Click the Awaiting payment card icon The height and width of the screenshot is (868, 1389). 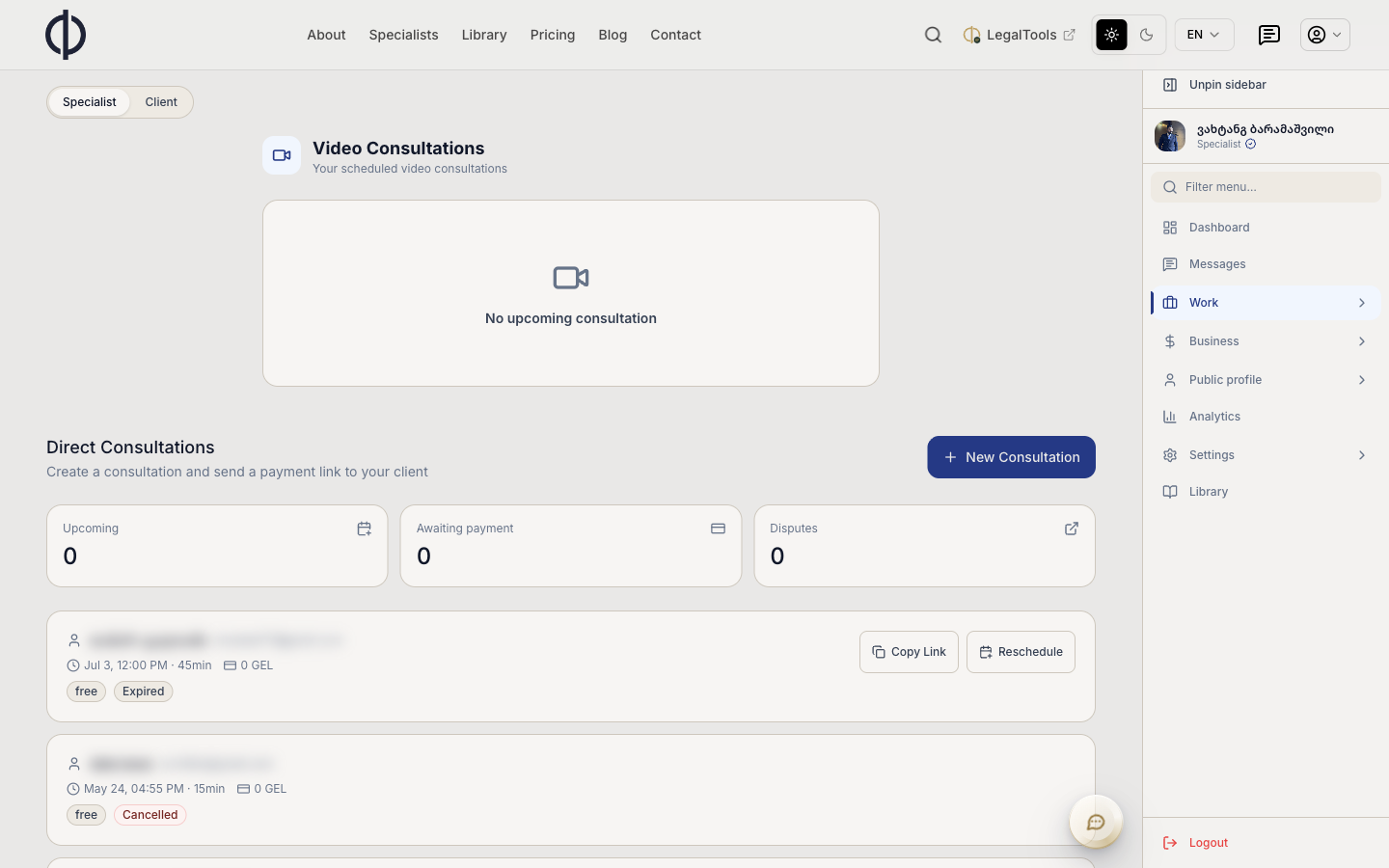pos(718,529)
